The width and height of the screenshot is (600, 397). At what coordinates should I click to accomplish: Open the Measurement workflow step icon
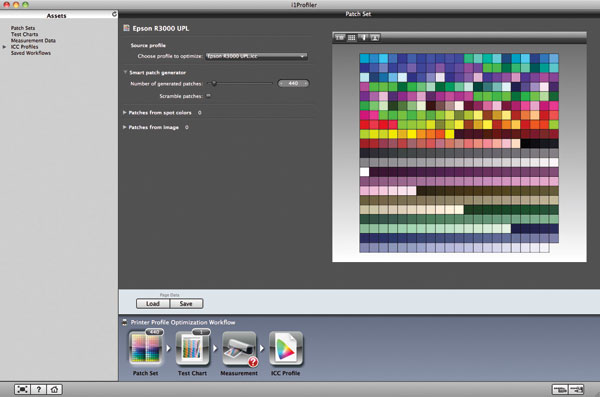(x=239, y=348)
